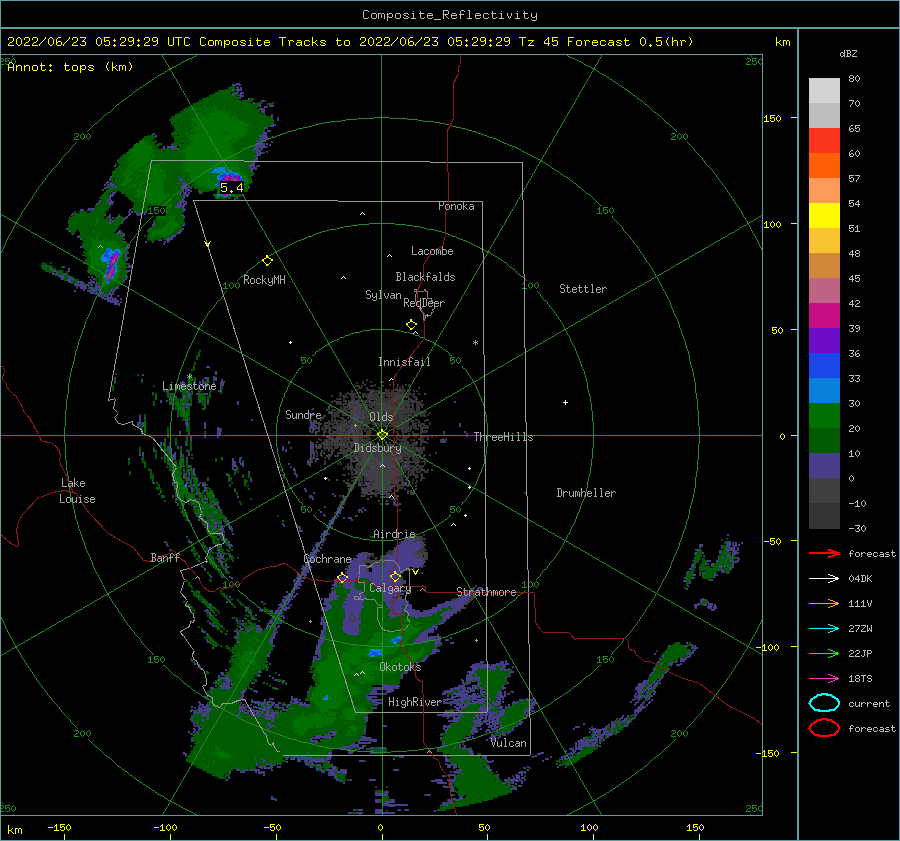Click the Airdrie label
The image size is (900, 841).
(x=394, y=534)
